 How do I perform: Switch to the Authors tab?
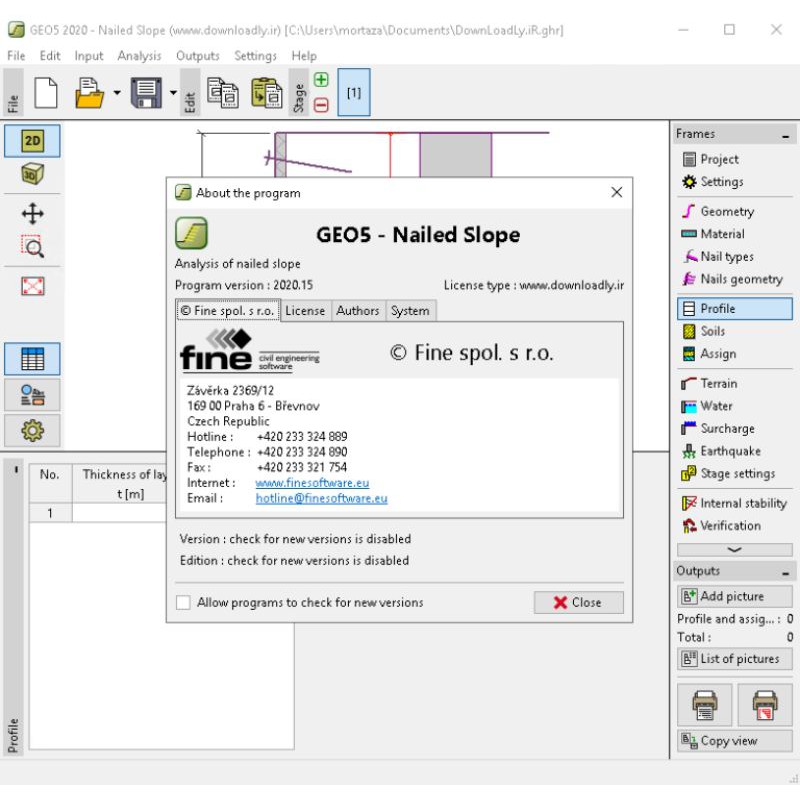[x=357, y=311]
